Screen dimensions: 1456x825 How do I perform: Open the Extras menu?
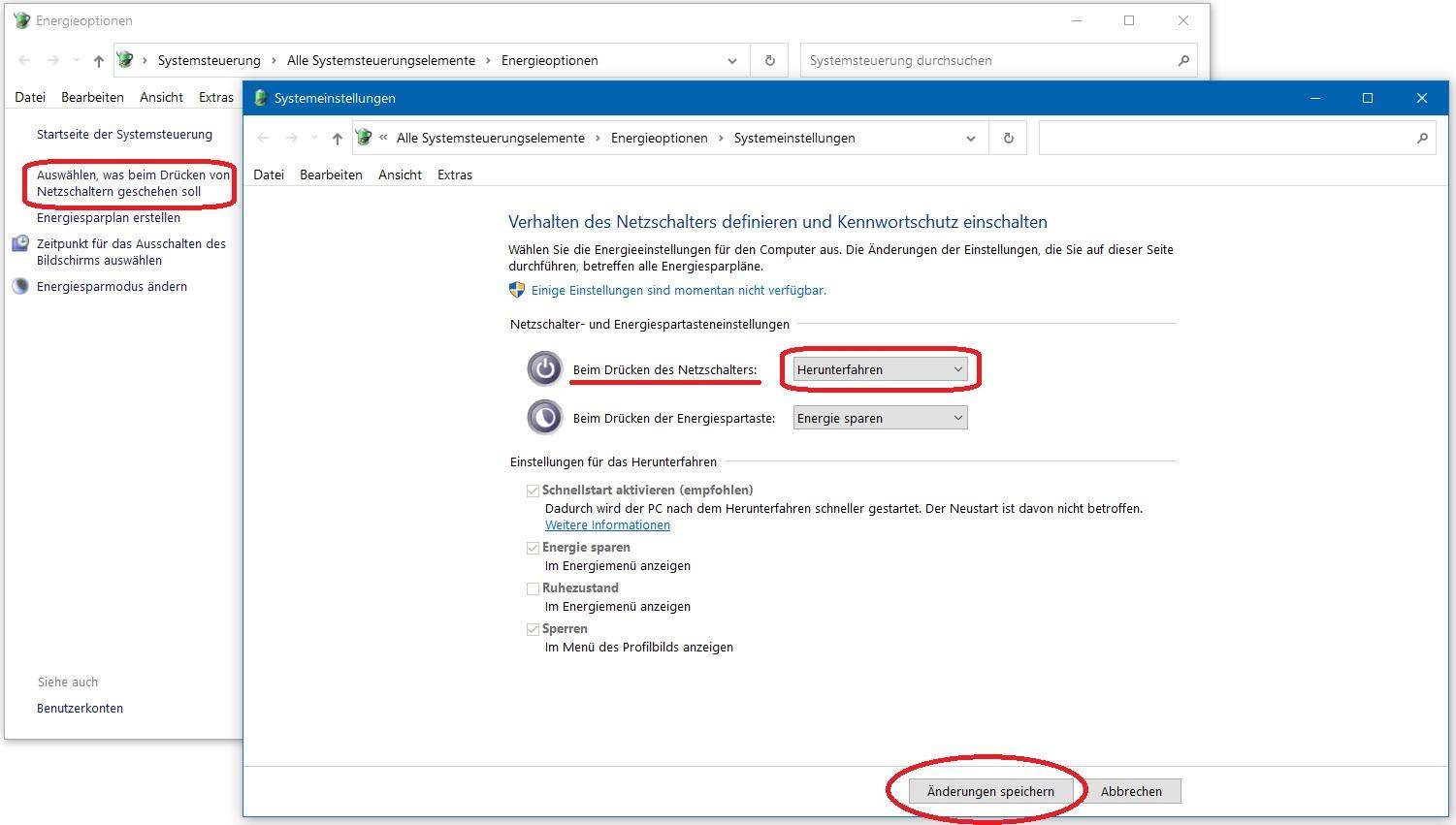454,175
